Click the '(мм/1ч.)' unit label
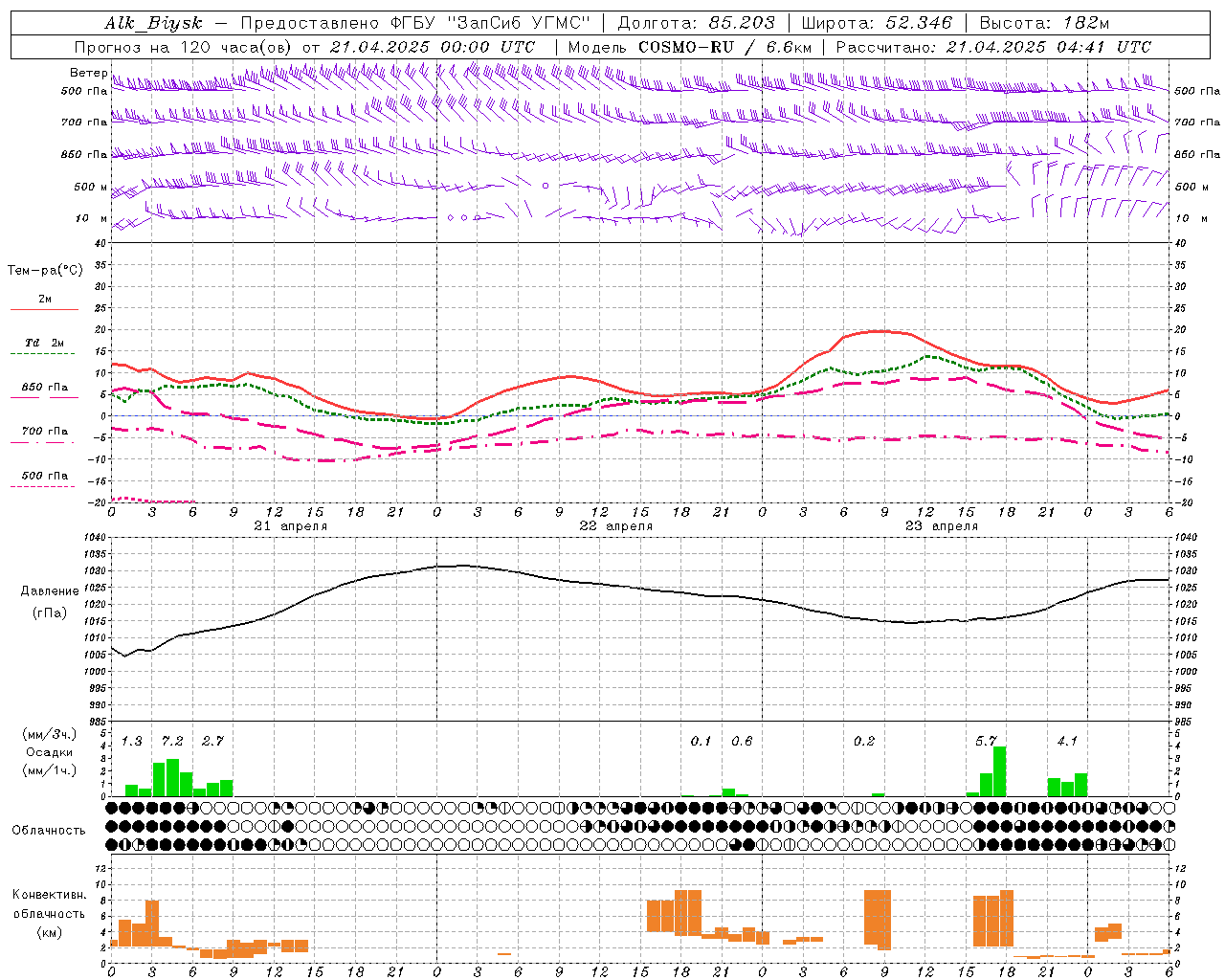The height and width of the screenshot is (980, 1225). 50,770
